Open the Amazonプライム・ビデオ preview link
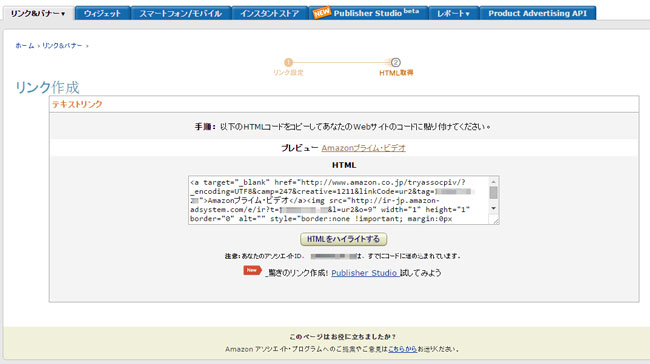The height and width of the screenshot is (364, 650). point(364,148)
